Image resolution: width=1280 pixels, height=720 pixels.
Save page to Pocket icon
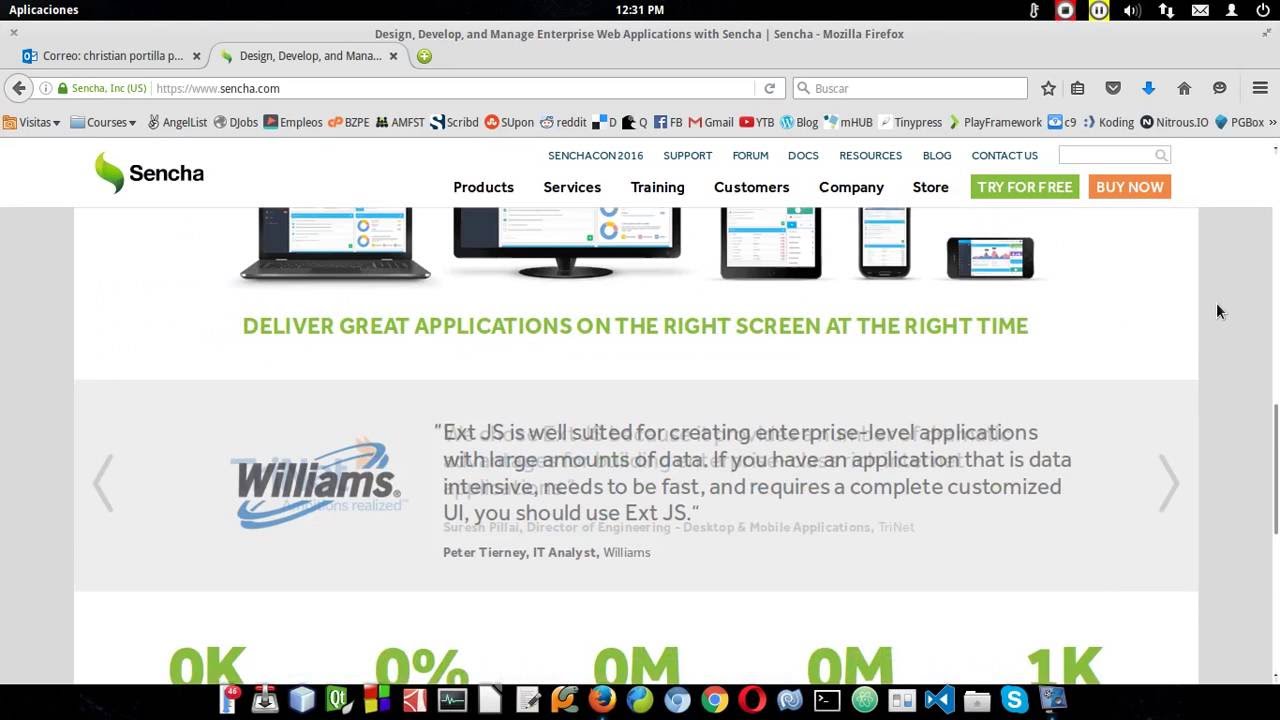point(1113,88)
